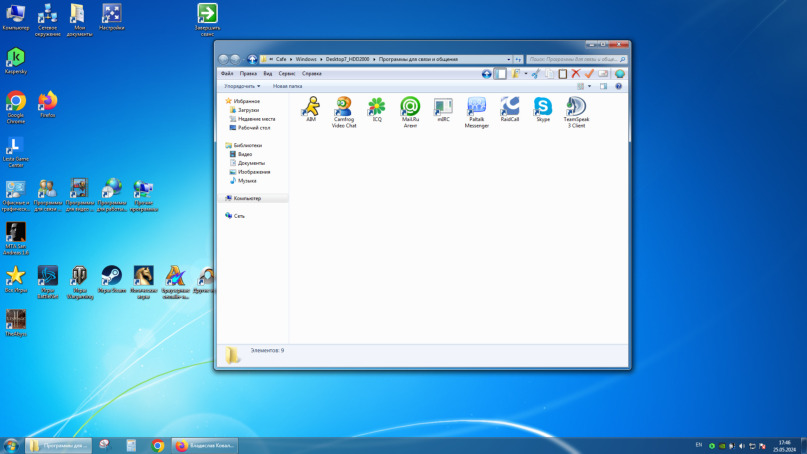The width and height of the screenshot is (807, 454).
Task: Launch TeamSpeak 3 Client shortcut
Action: 576,108
